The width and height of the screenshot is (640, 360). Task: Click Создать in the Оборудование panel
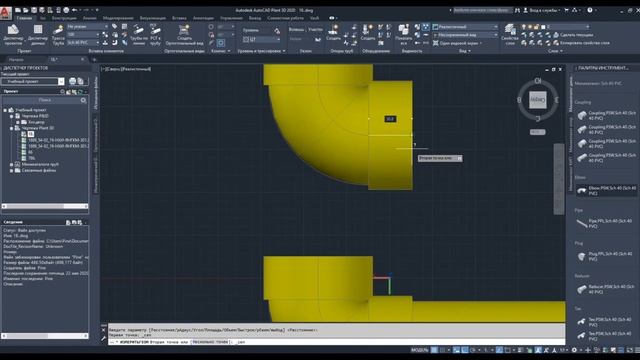(x=367, y=33)
